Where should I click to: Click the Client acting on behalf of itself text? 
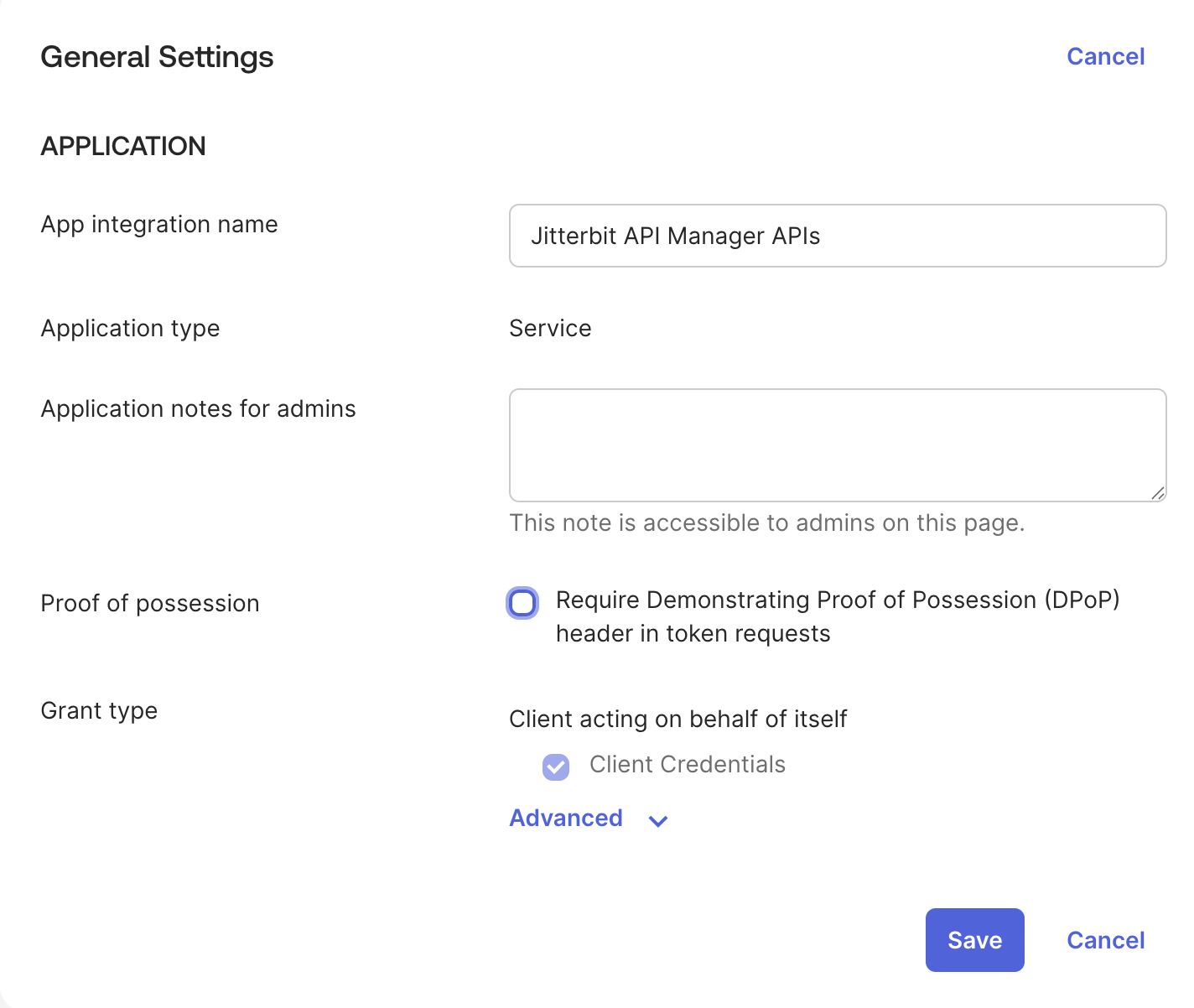677,720
